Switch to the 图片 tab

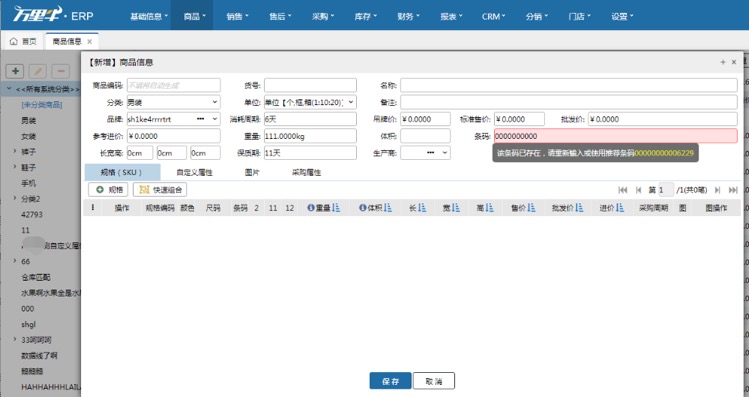[x=252, y=172]
